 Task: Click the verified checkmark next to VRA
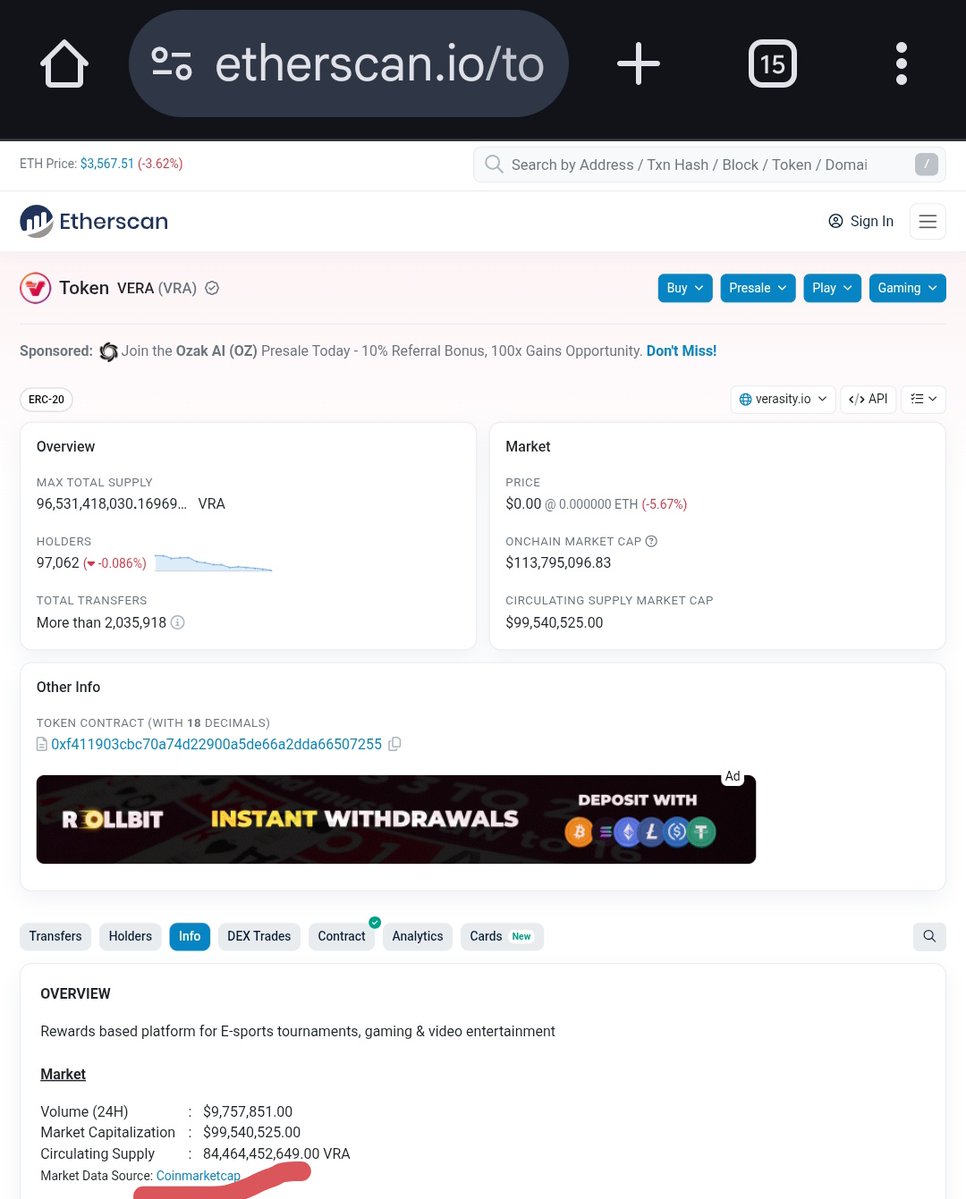(x=212, y=288)
